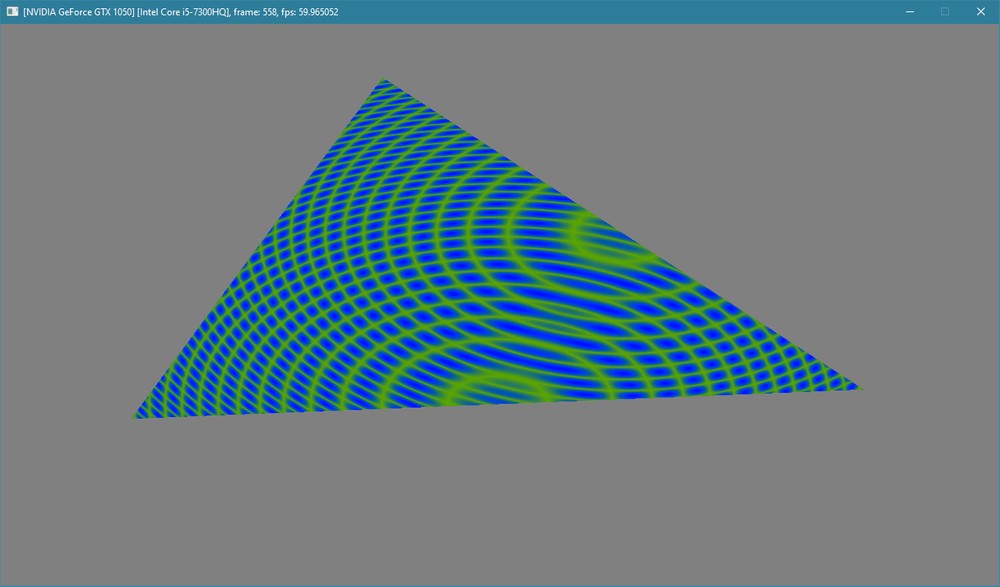Click the midpoint of the triangle's bottom edge
Image resolution: width=1000 pixels, height=587 pixels.
point(496,402)
